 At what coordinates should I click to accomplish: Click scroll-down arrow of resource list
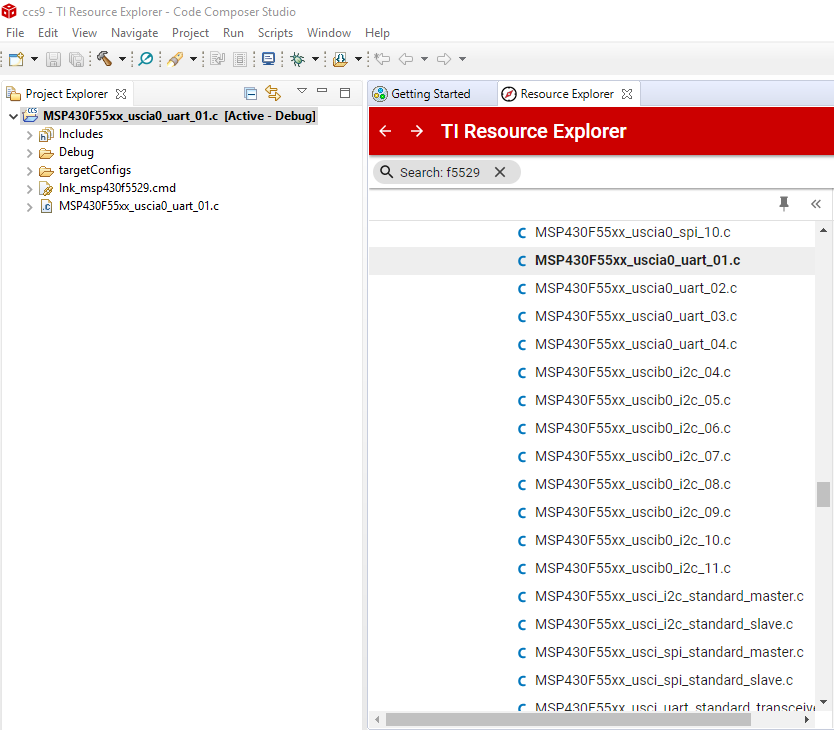(823, 702)
